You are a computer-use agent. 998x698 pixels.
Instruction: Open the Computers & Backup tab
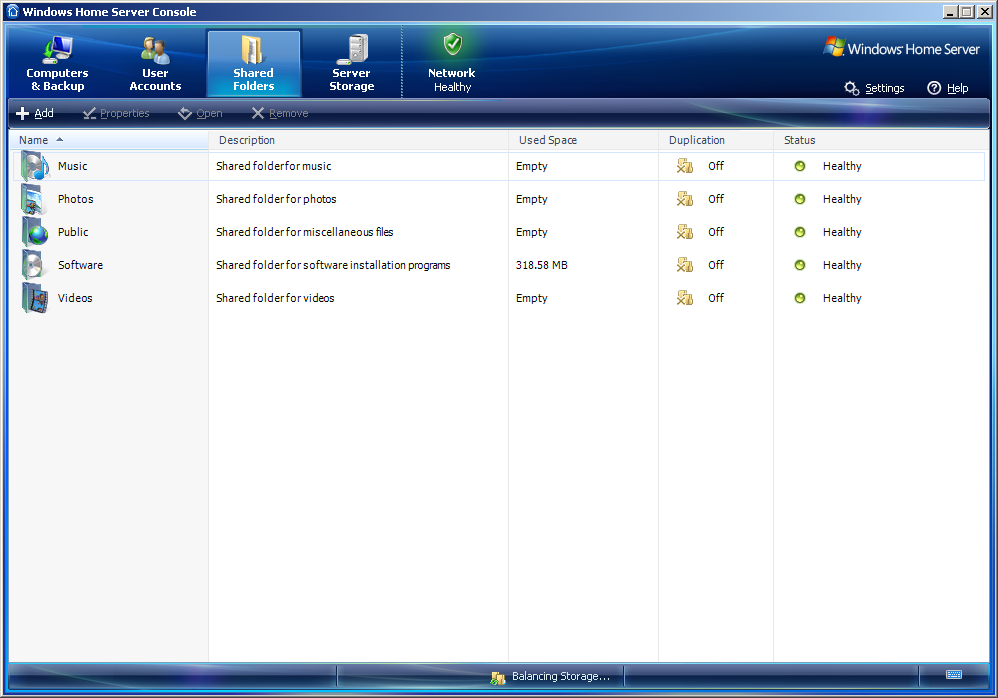click(x=57, y=64)
